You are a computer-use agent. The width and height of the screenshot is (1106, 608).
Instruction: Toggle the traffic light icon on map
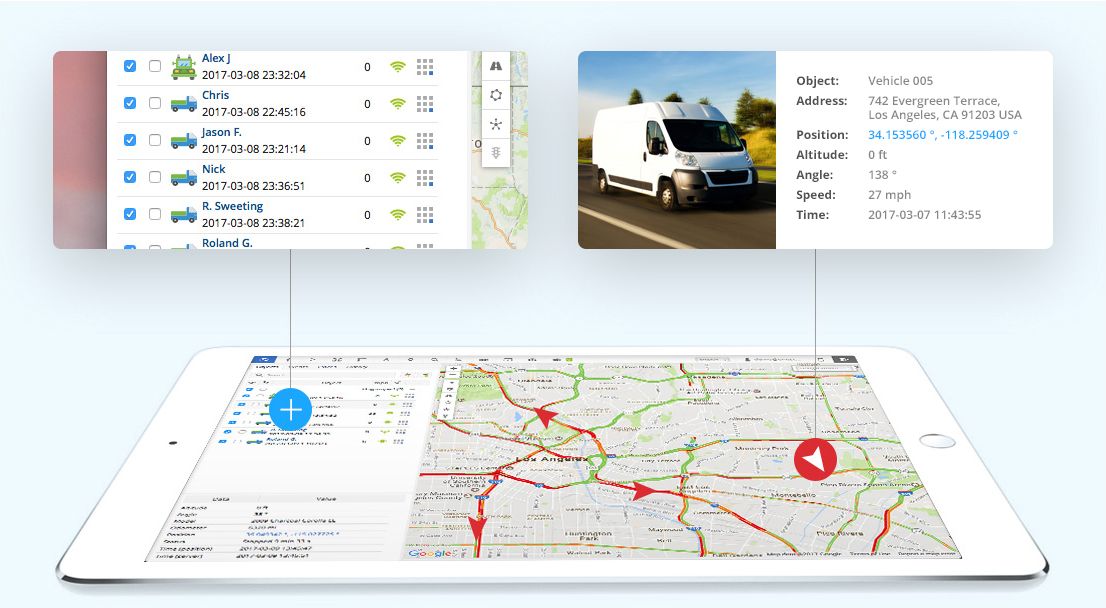coord(496,153)
